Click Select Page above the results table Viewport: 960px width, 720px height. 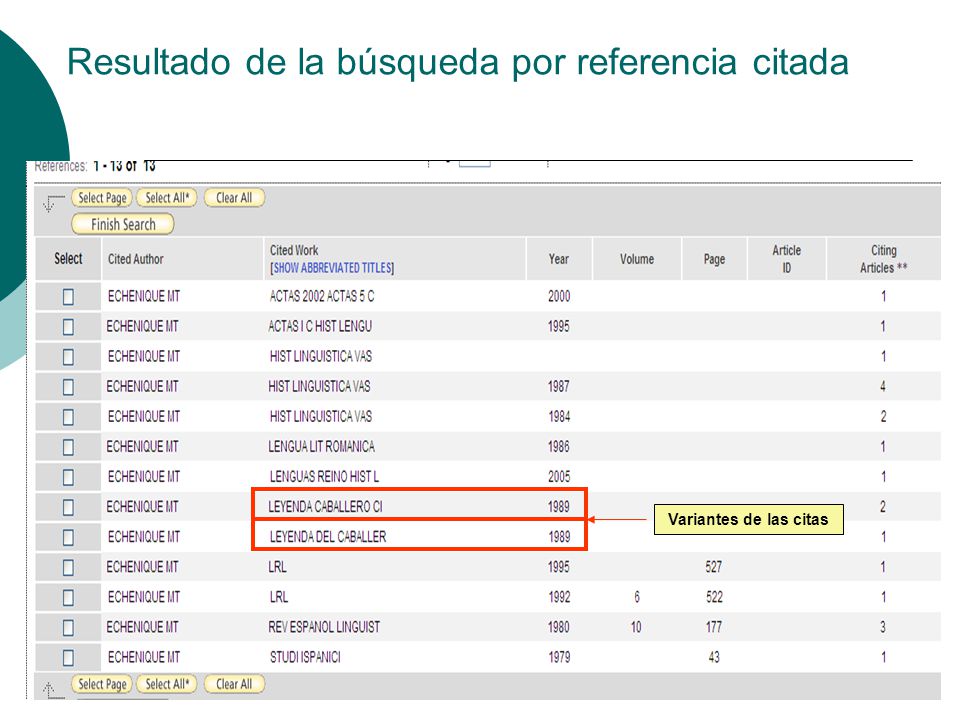(x=102, y=198)
